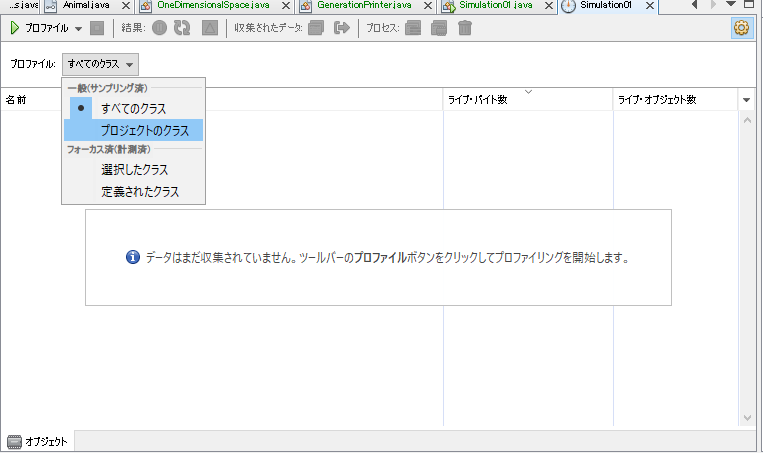Take snapshot of collected data icon
Viewport: 763px width, 453px height.
pyautogui.click(x=316, y=28)
